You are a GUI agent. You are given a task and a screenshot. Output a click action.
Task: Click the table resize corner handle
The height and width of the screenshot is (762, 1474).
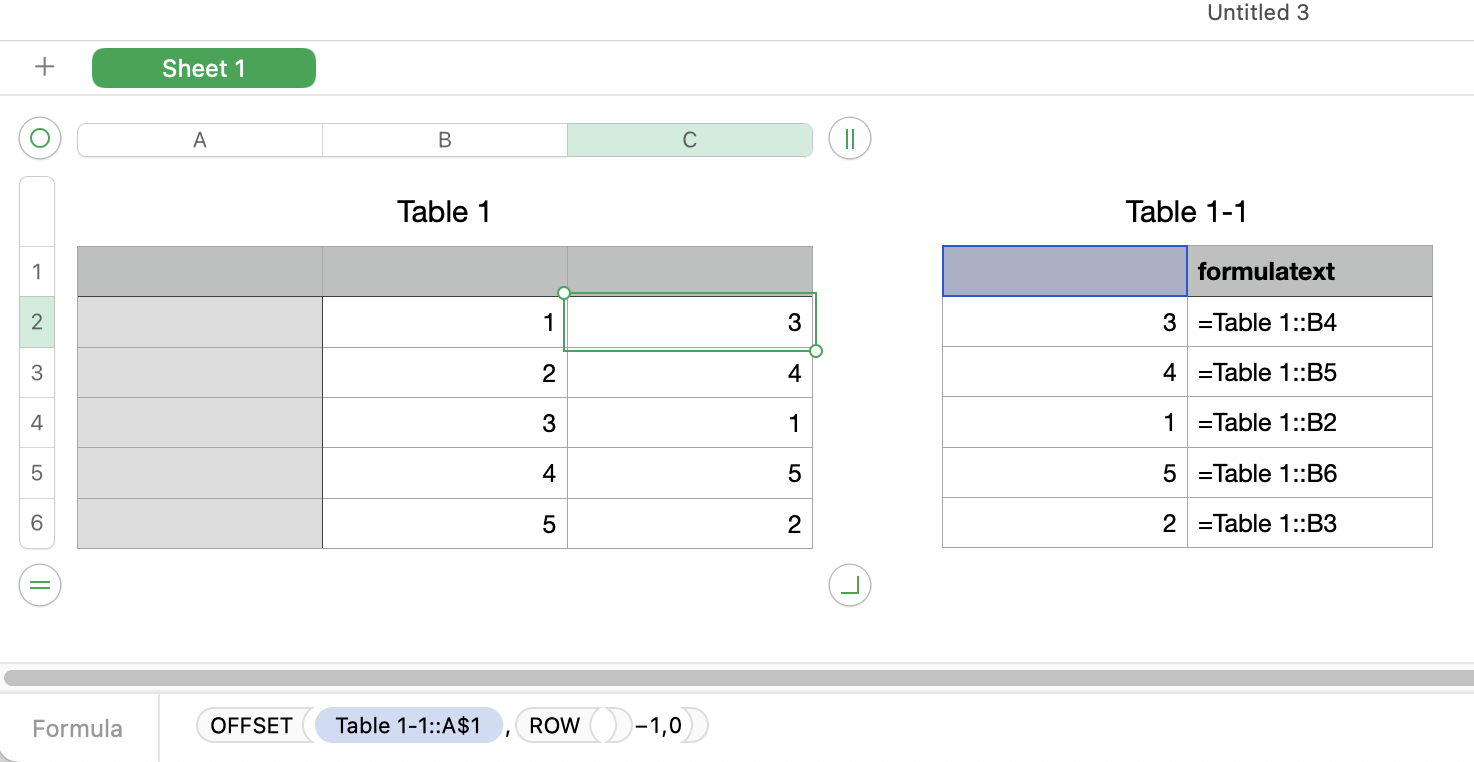pyautogui.click(x=850, y=585)
